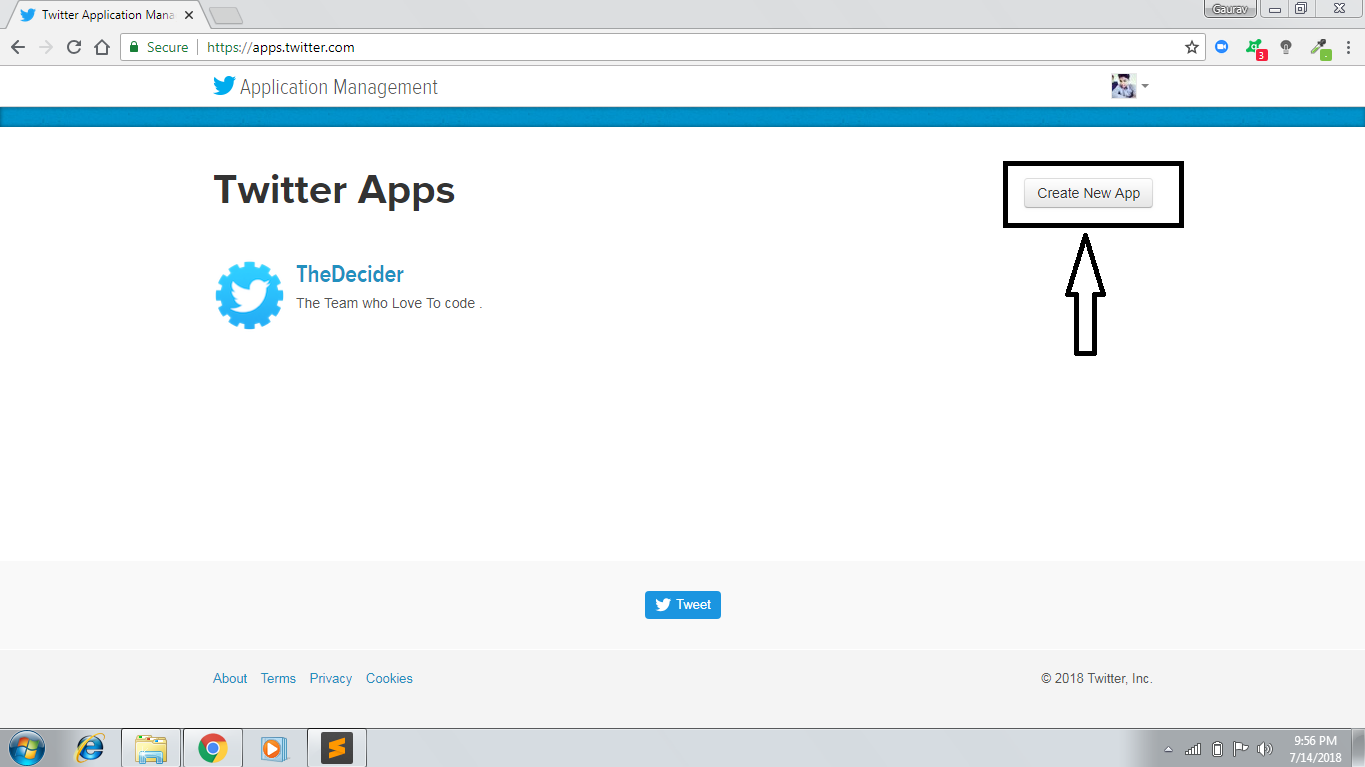Open the Chrome three-dot menu
The image size is (1365, 767).
point(1348,47)
